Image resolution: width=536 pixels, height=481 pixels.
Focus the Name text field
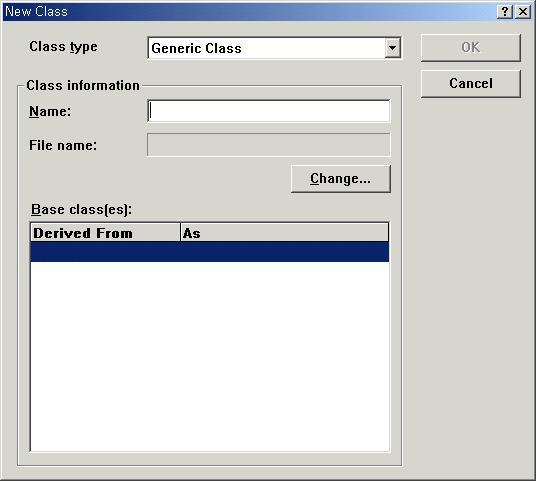[269, 111]
